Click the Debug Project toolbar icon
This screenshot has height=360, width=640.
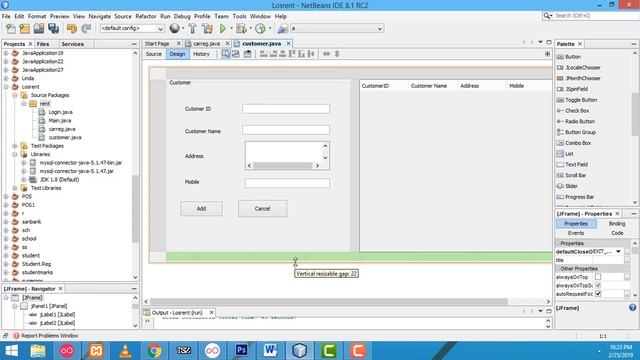(x=241, y=29)
